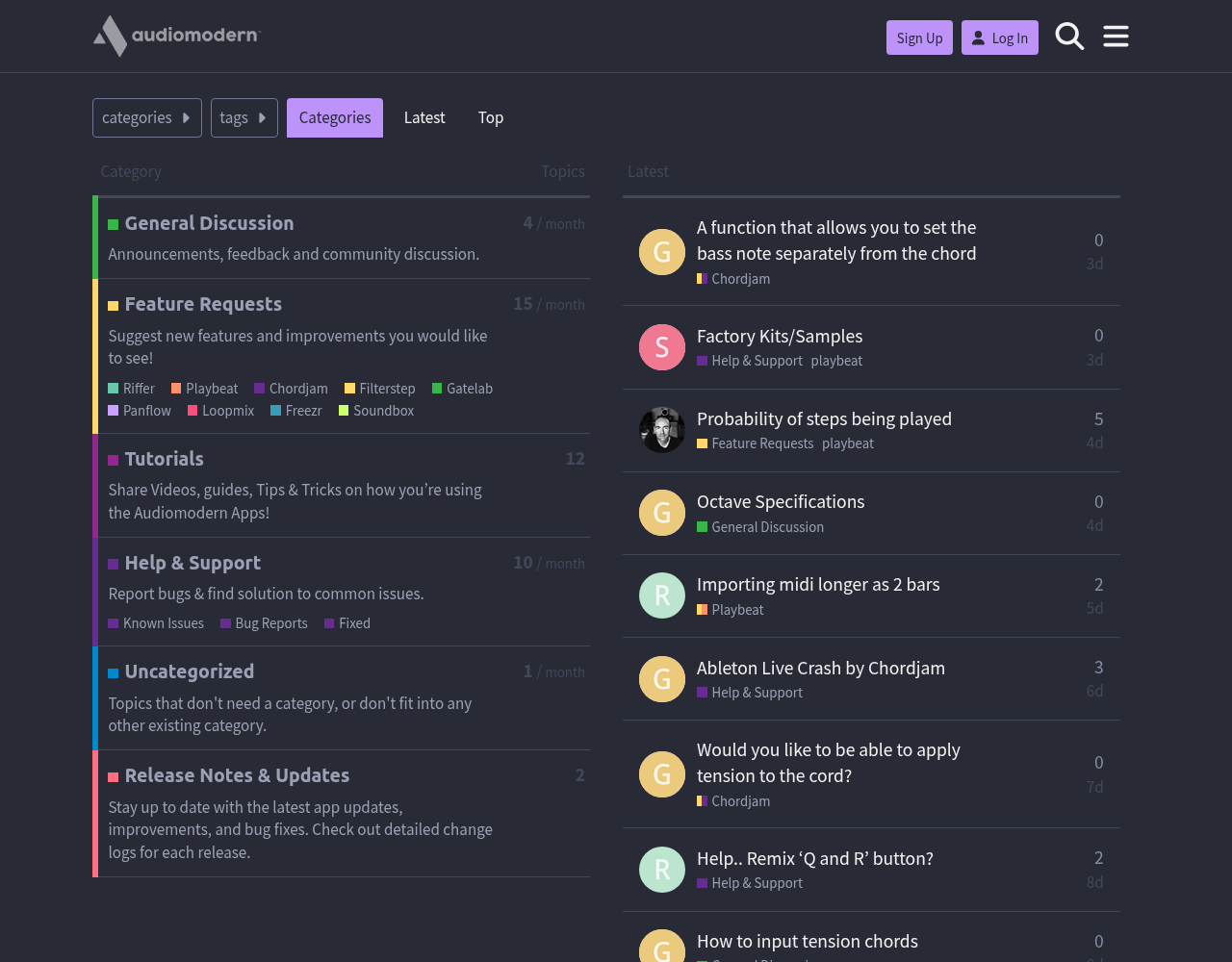Open How to input tension chords topic

click(808, 941)
